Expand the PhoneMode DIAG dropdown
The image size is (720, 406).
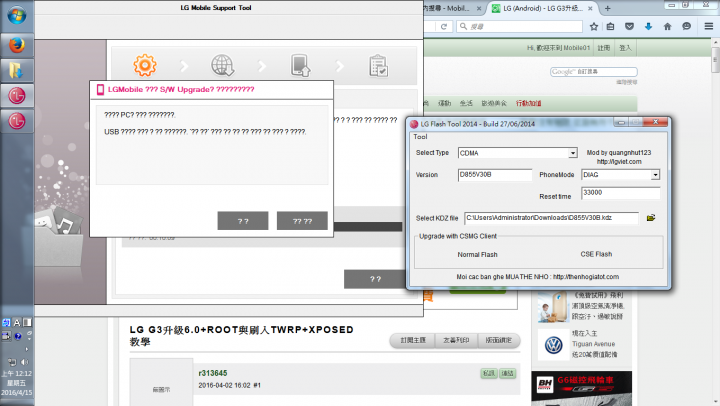click(x=655, y=175)
